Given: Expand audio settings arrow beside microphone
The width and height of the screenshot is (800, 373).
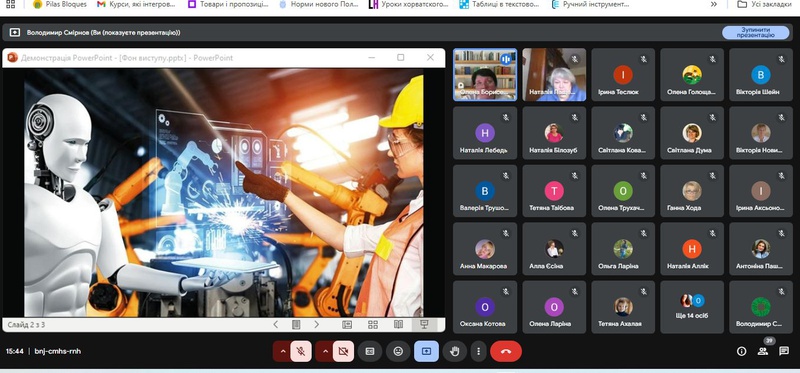Looking at the screenshot, I should pyautogui.click(x=282, y=352).
